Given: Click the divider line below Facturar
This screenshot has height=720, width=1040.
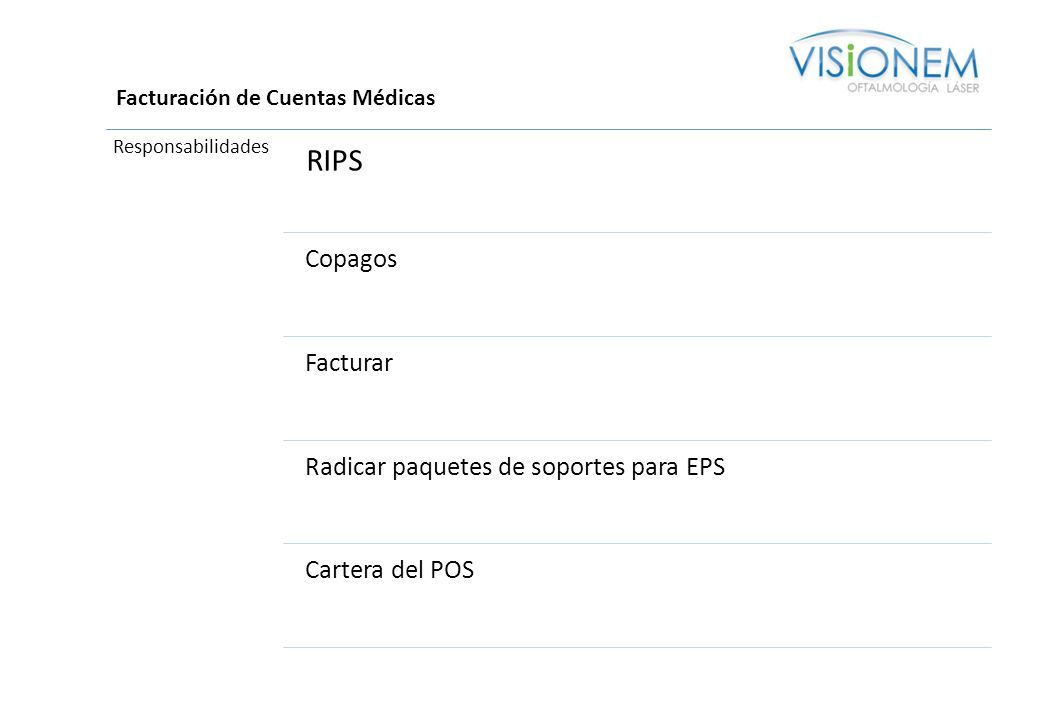Looking at the screenshot, I should coord(637,440).
